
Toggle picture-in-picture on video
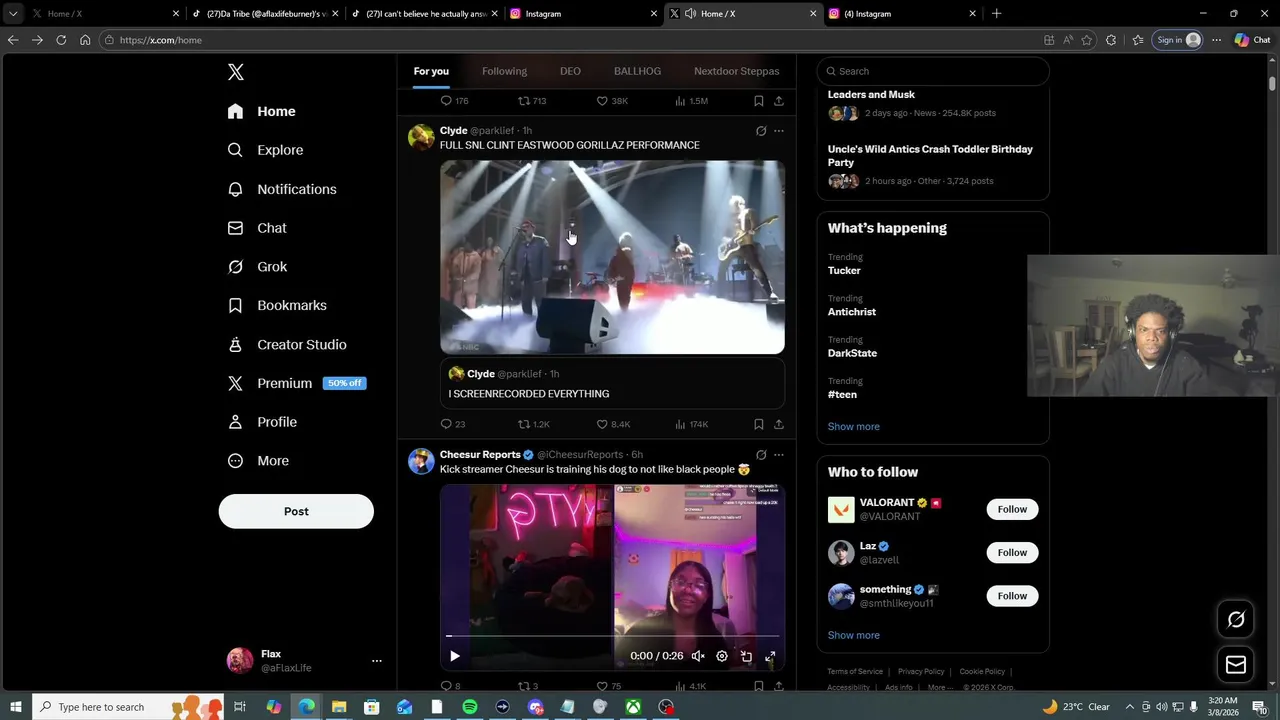(x=746, y=656)
